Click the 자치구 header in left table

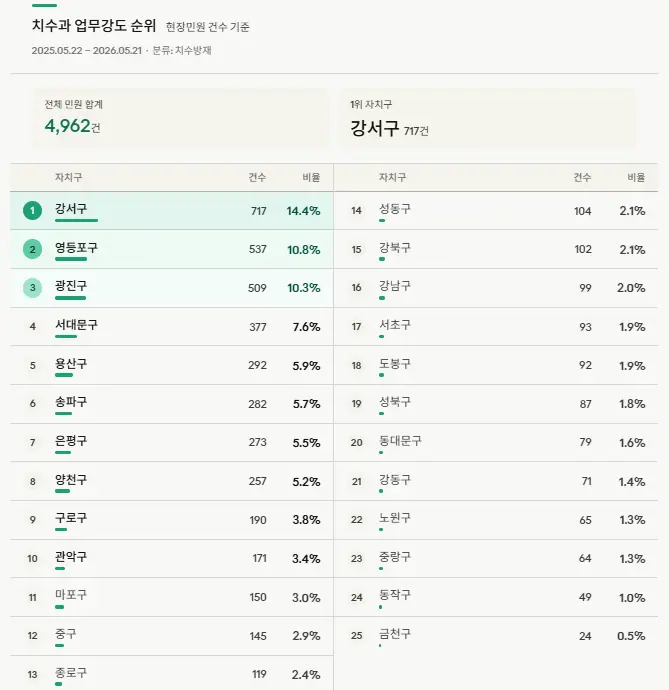(68, 177)
